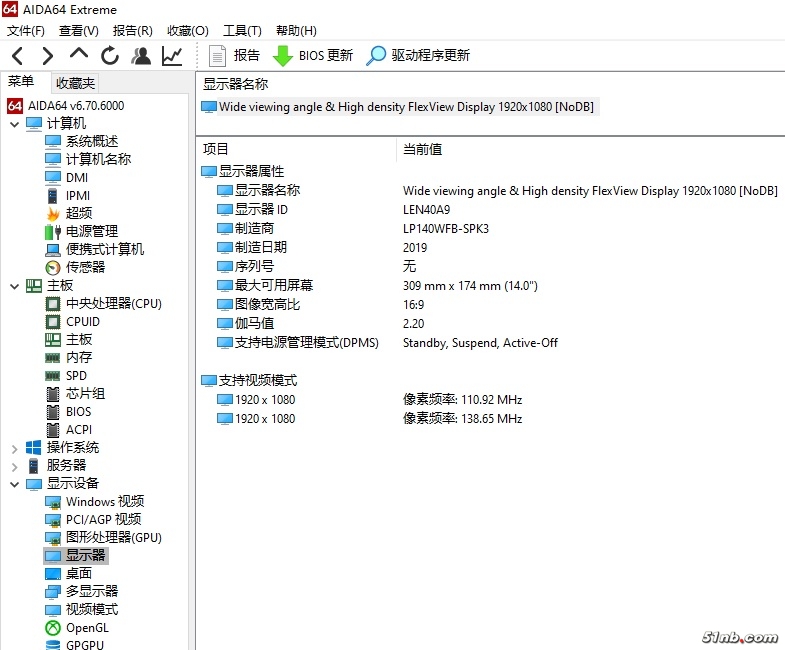Collapse the 计算机 tree node

click(x=14, y=124)
